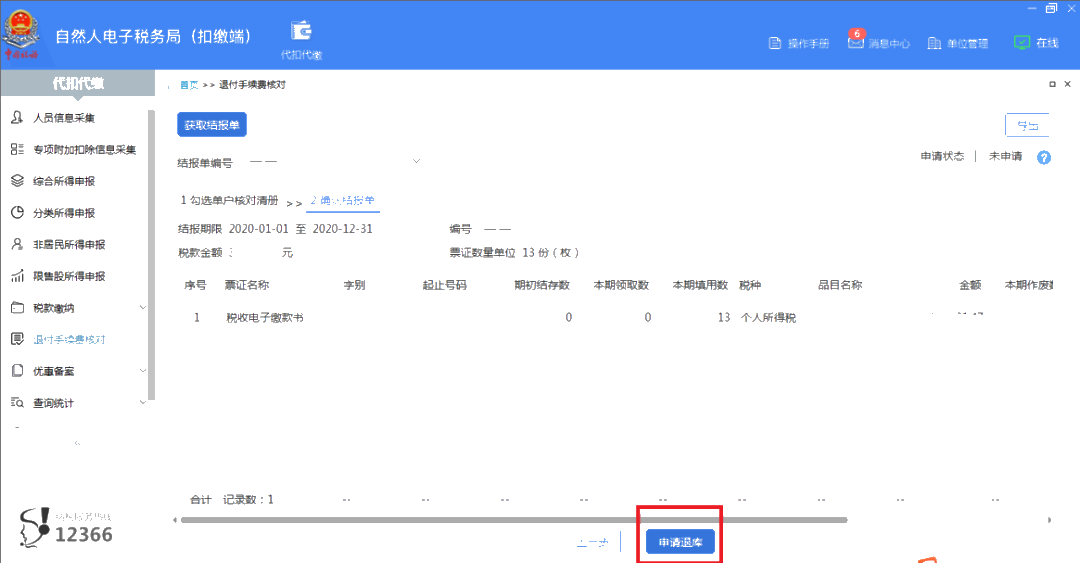Open 限售股所得申报 menu item
The height and width of the screenshot is (563, 1080).
(70, 276)
